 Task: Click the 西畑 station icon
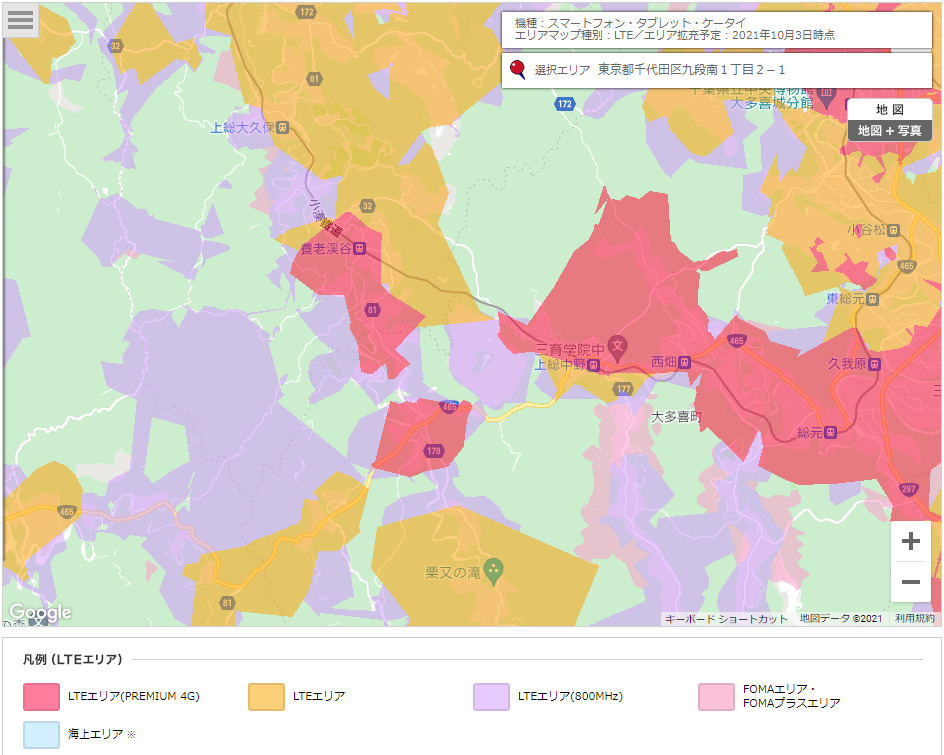tap(685, 362)
